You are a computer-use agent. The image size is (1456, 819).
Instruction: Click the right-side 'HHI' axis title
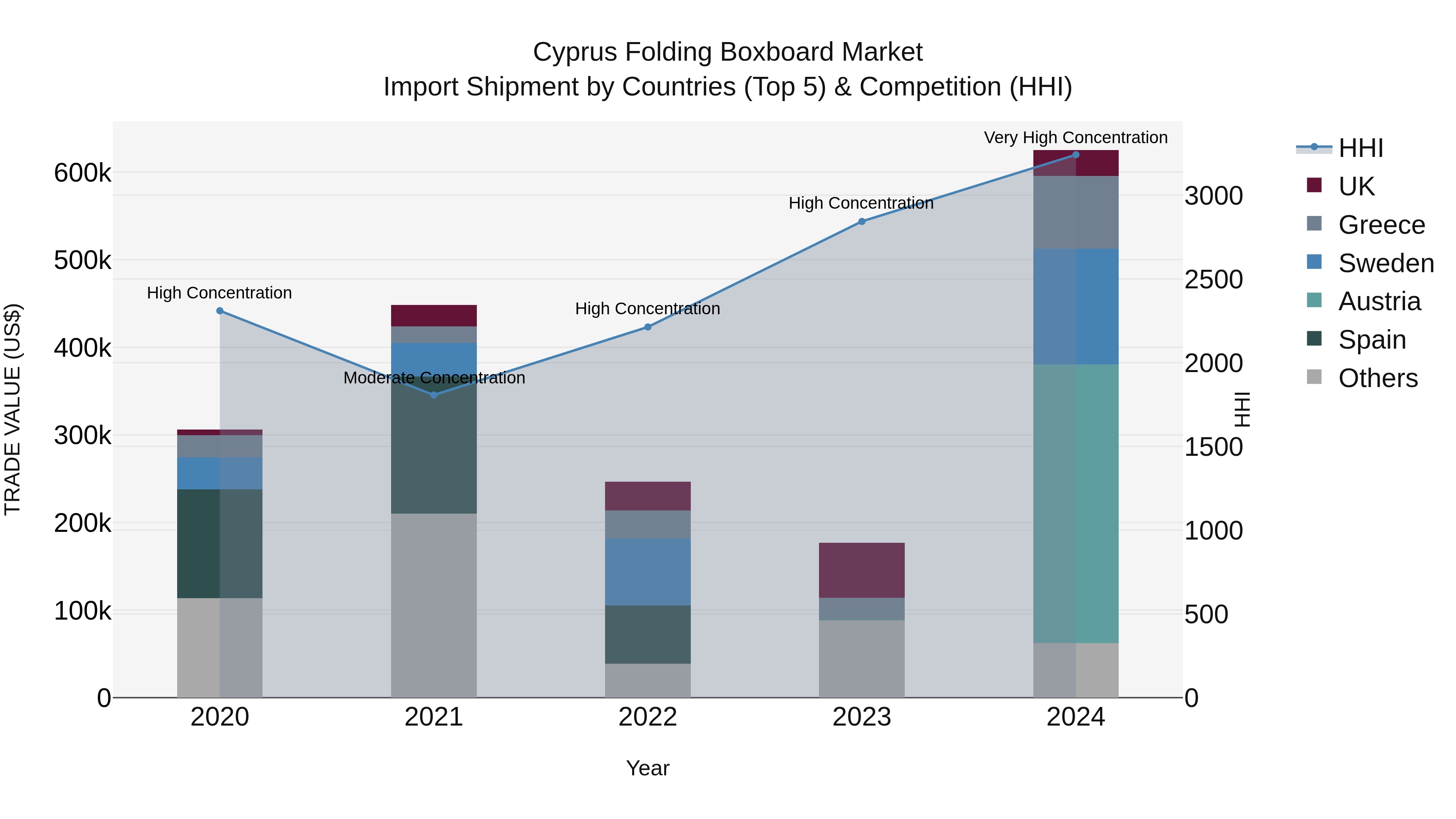click(x=1242, y=409)
